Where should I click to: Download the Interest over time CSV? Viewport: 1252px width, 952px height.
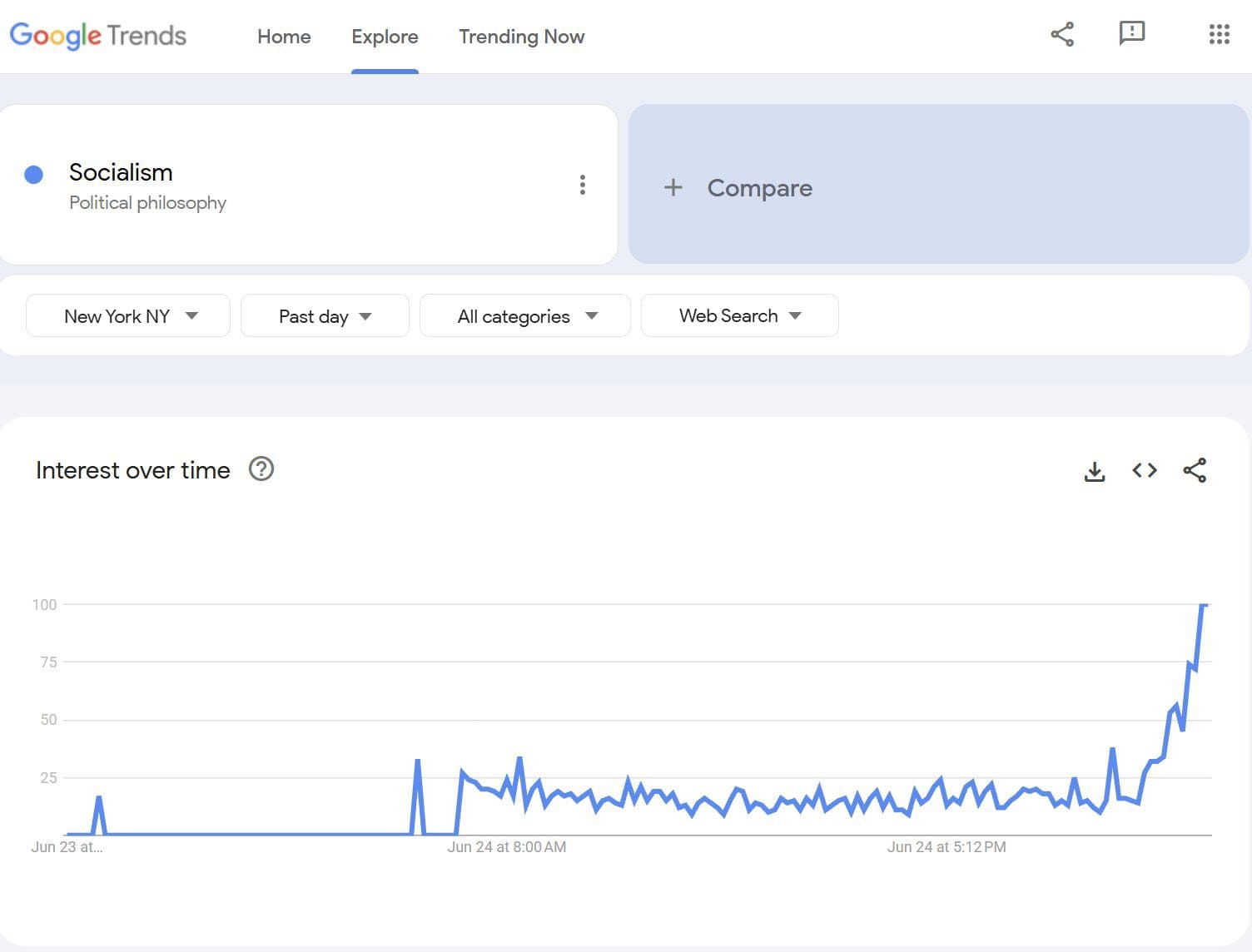[x=1095, y=471]
